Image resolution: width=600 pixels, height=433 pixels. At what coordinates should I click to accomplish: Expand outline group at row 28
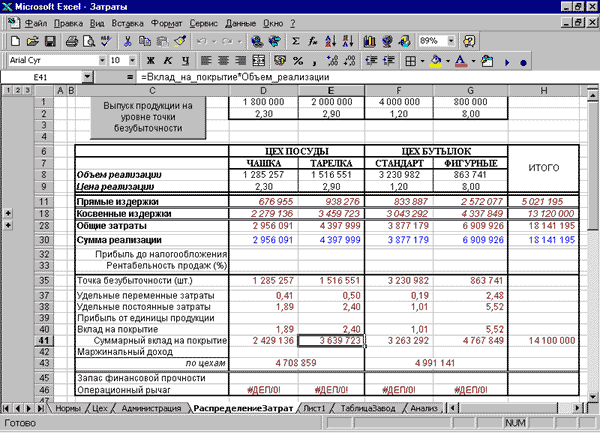[x=8, y=225]
